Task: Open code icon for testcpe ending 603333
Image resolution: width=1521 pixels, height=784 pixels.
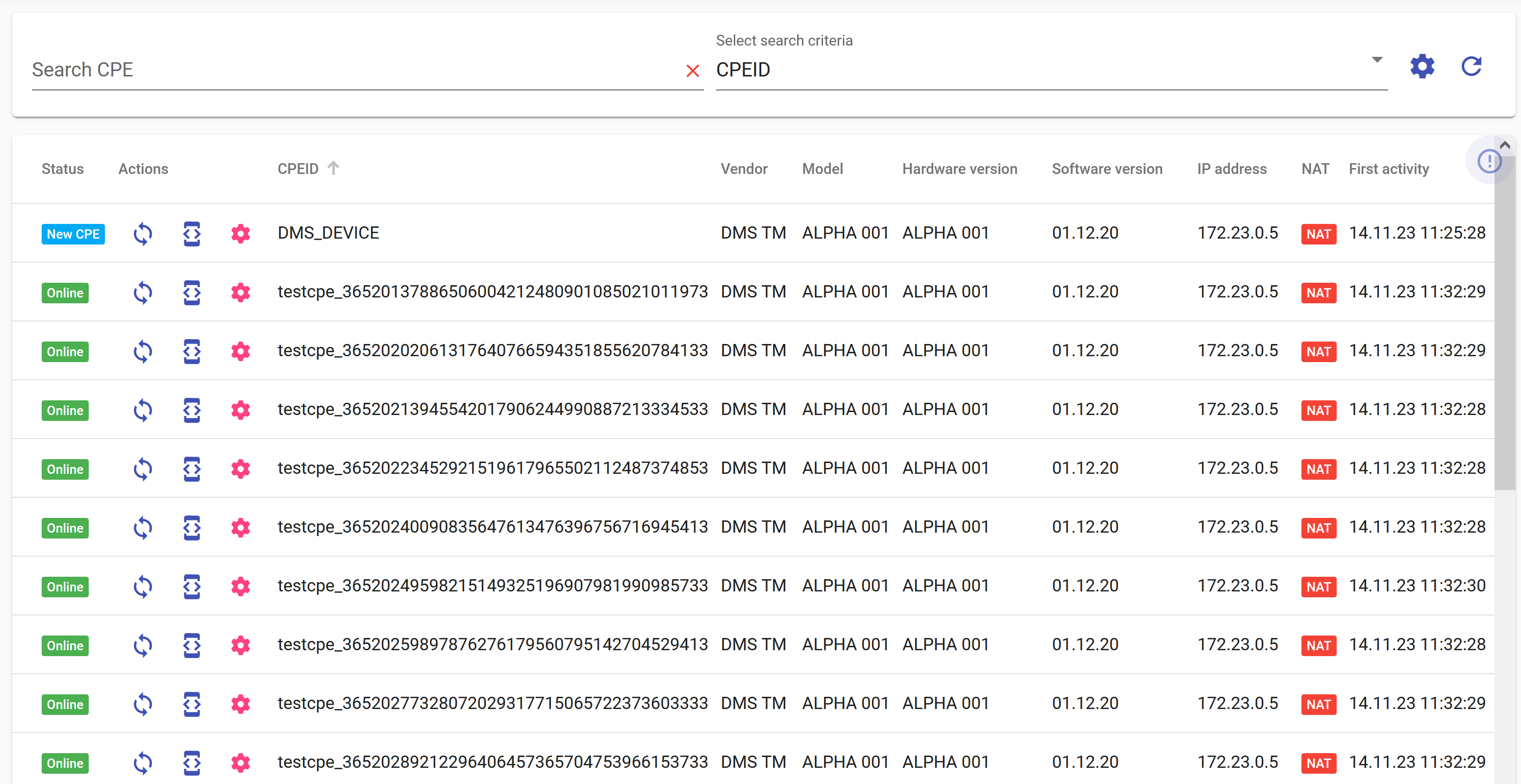Action: [x=192, y=704]
